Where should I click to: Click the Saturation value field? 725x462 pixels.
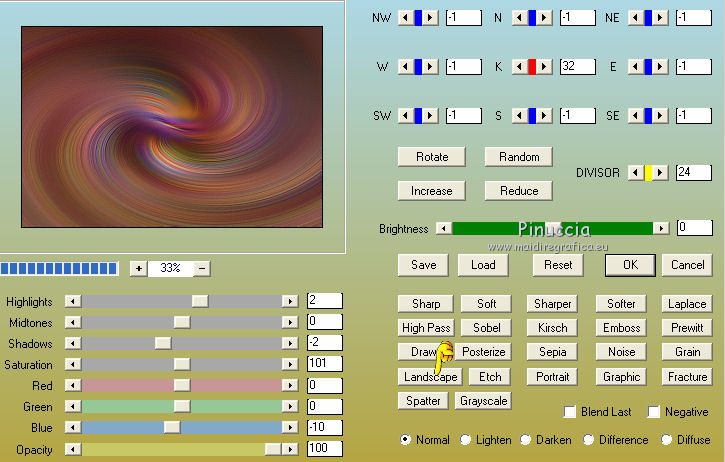[x=325, y=363]
